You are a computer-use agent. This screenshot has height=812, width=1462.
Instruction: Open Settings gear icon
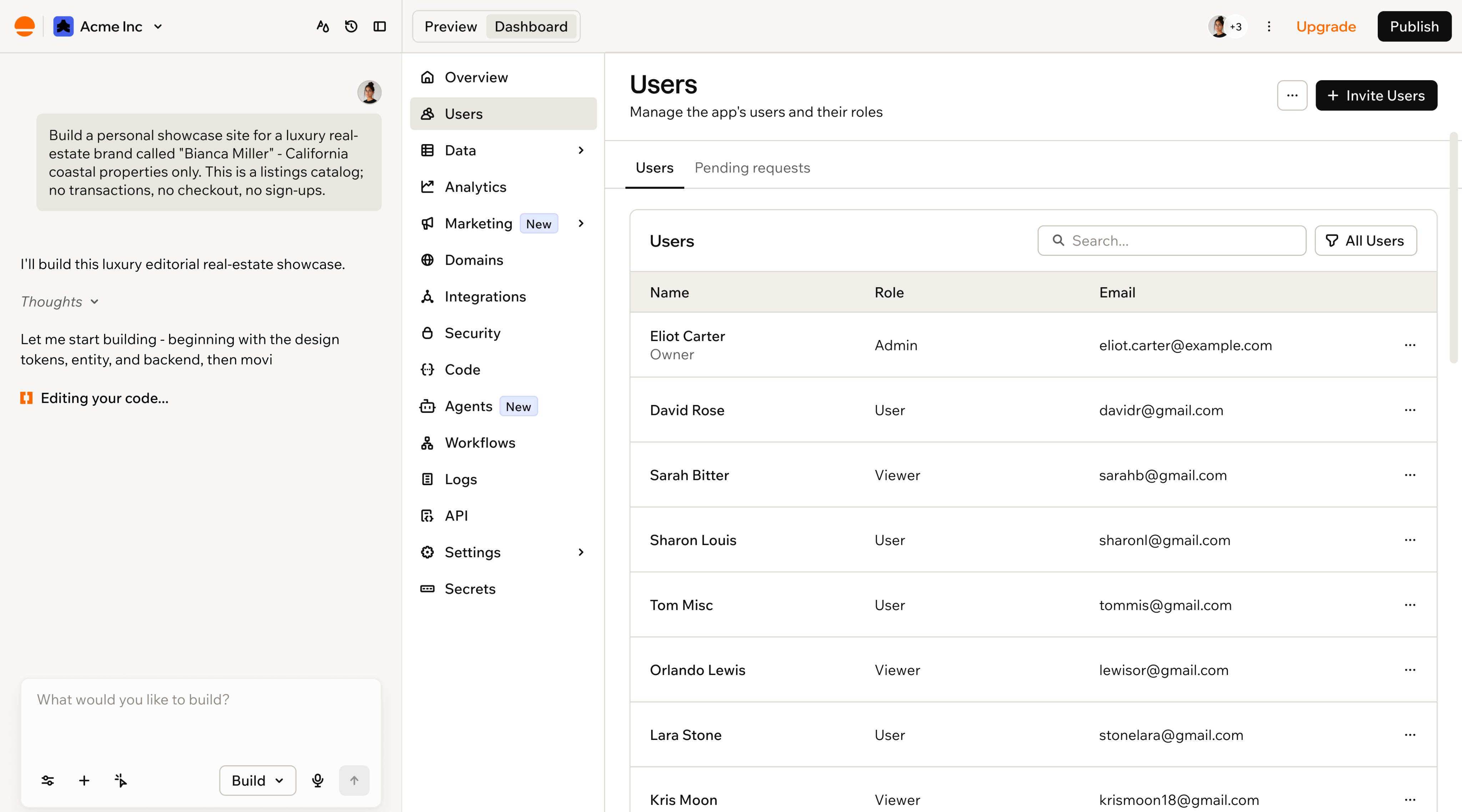tap(427, 552)
